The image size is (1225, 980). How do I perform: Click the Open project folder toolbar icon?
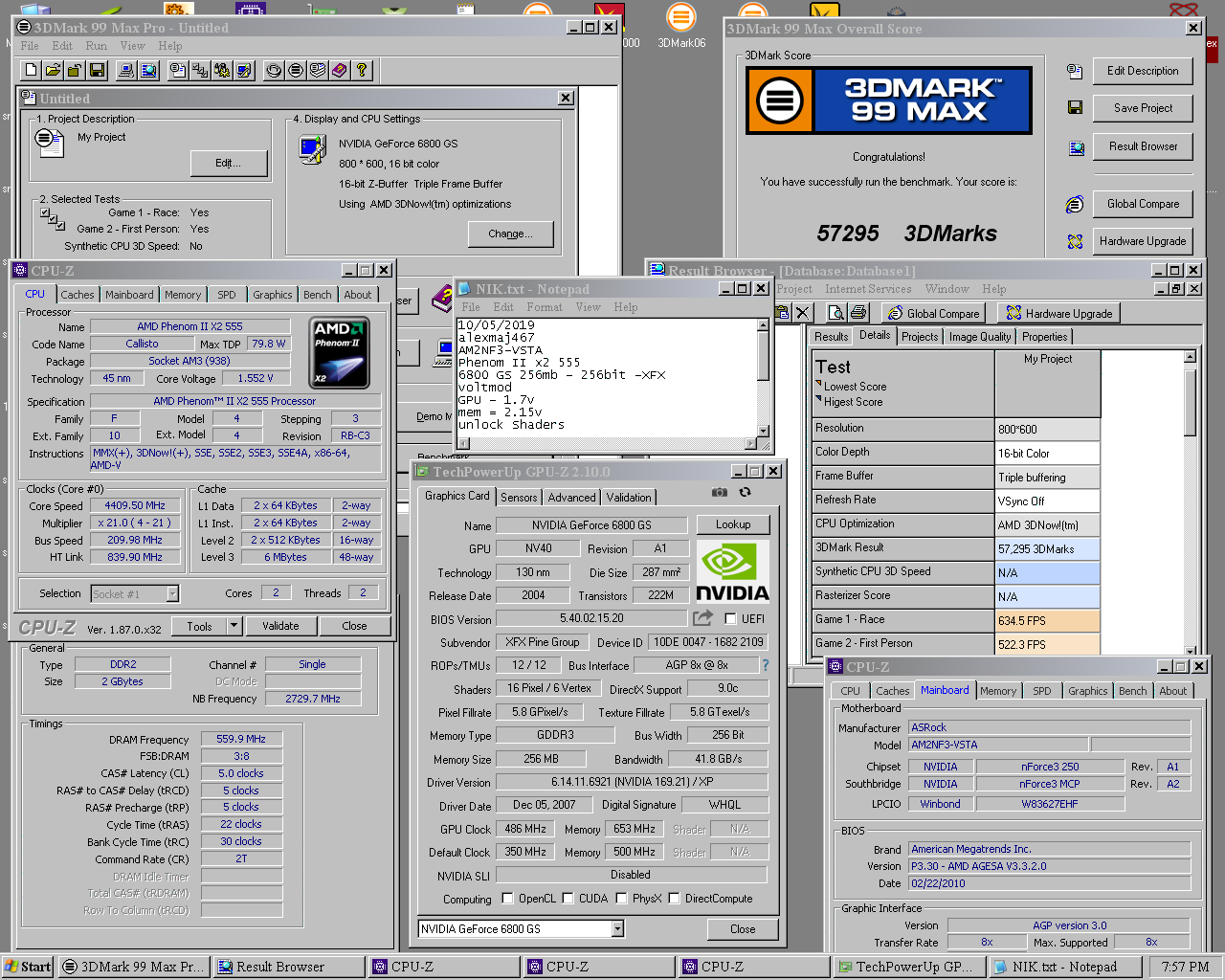pyautogui.click(x=53, y=70)
